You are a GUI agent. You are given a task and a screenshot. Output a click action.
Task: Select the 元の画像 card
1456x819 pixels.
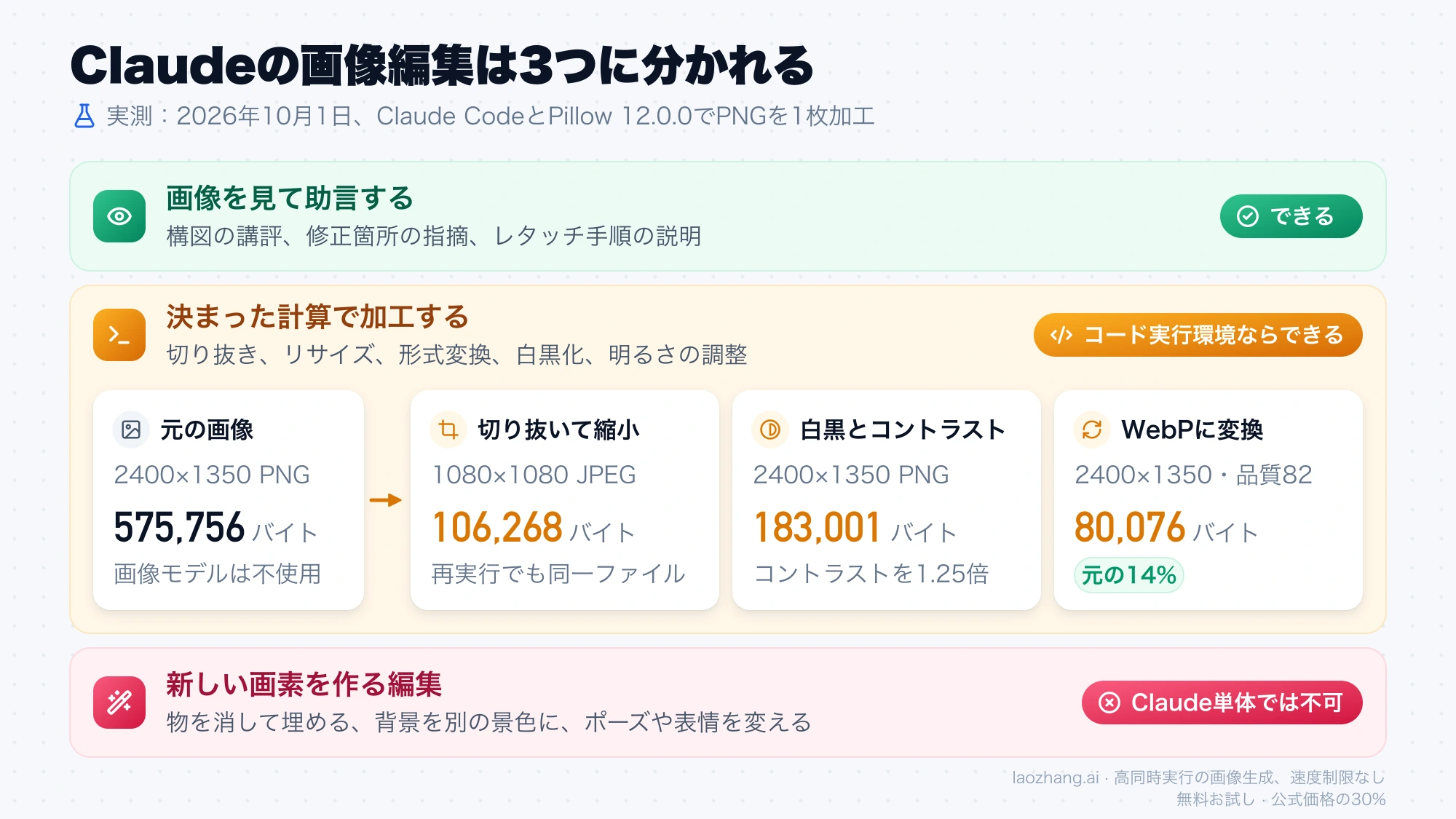[229, 500]
